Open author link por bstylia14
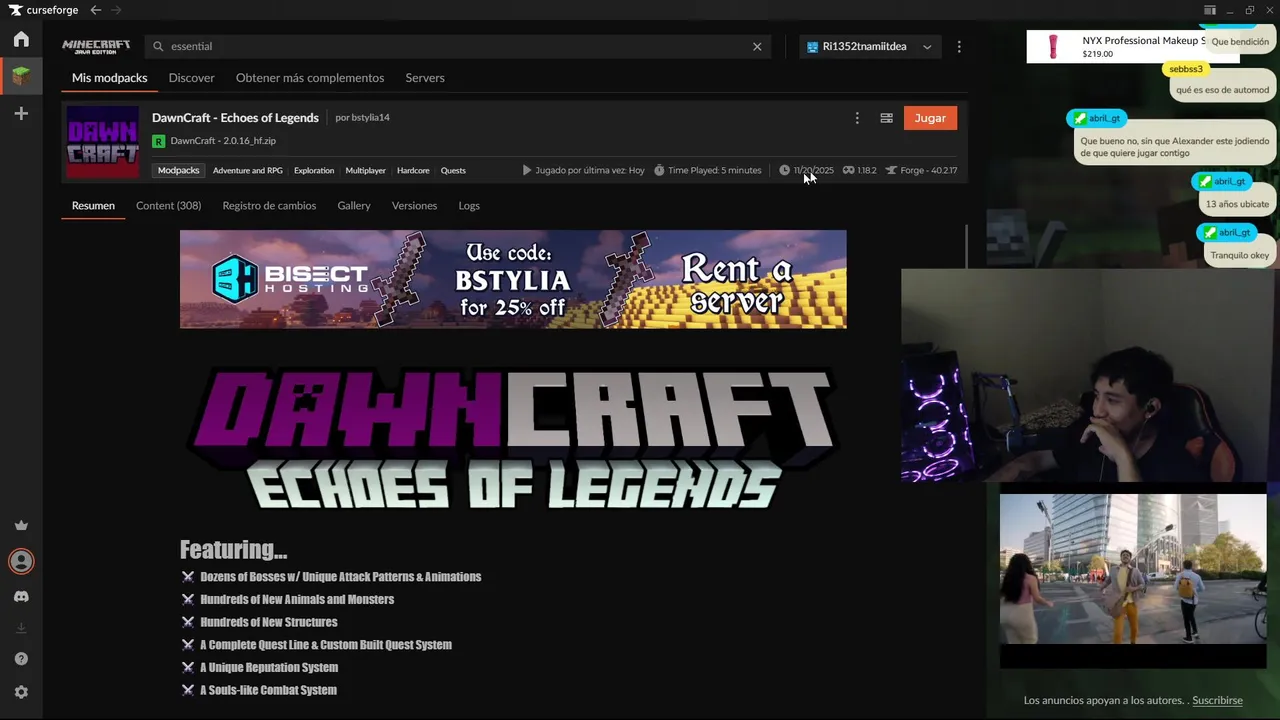The width and height of the screenshot is (1280, 720). tap(362, 118)
